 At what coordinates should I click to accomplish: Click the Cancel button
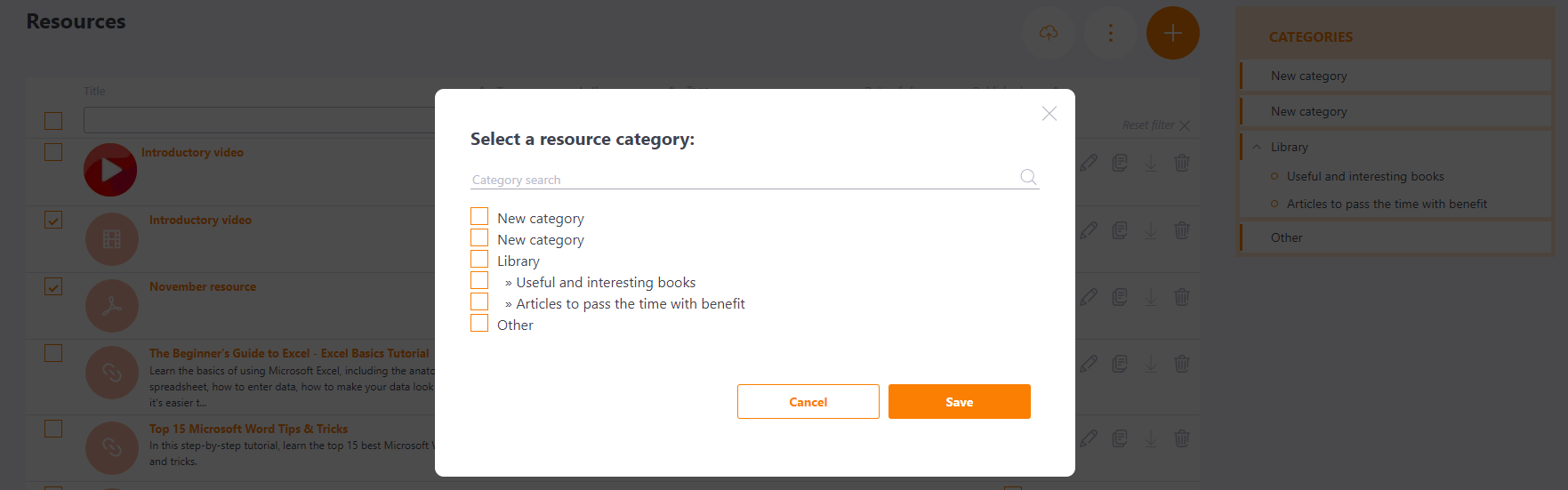point(808,401)
